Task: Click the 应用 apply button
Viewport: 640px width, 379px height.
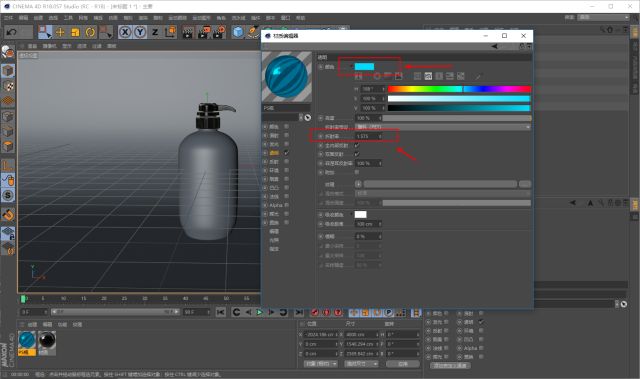Action: (x=403, y=363)
